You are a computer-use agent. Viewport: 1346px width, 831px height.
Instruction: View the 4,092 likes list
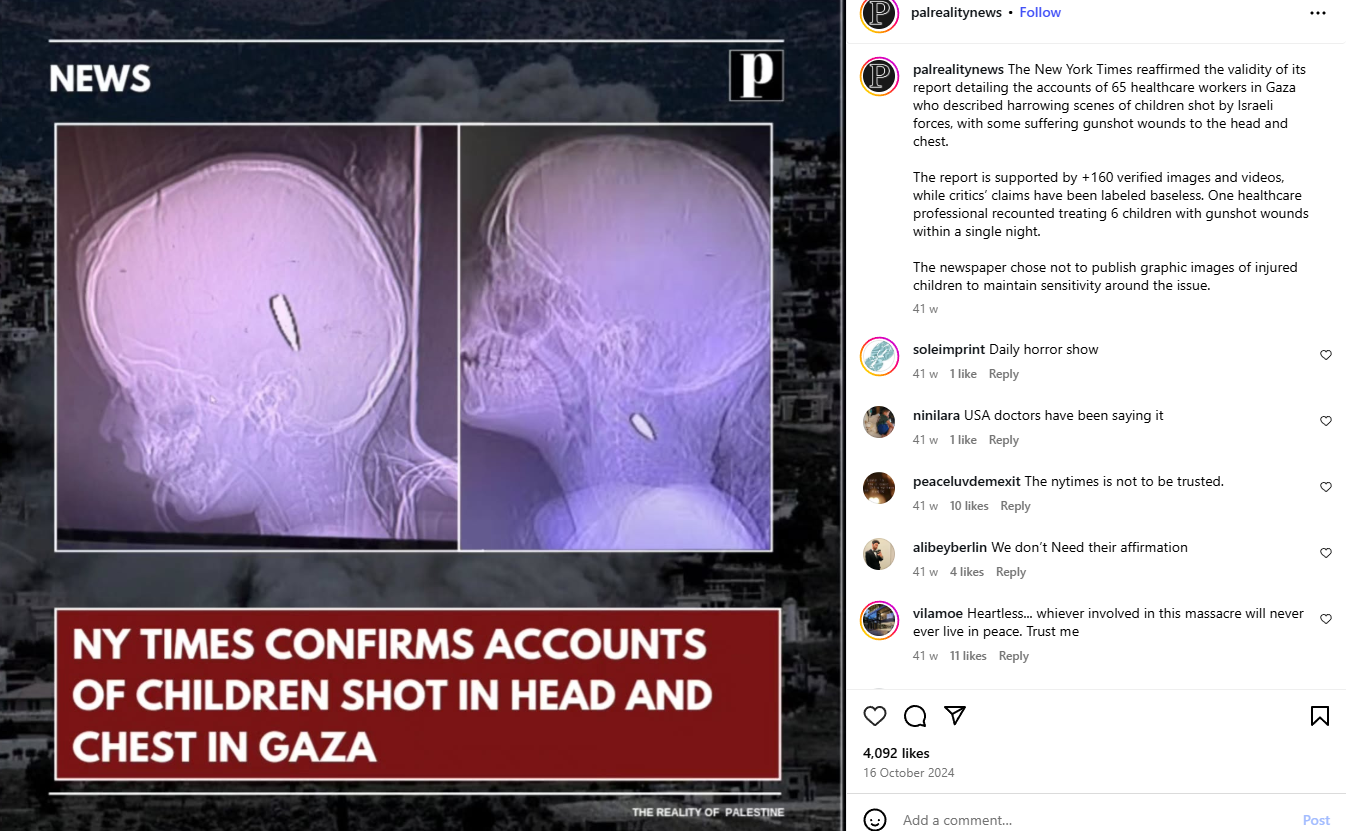tap(896, 753)
